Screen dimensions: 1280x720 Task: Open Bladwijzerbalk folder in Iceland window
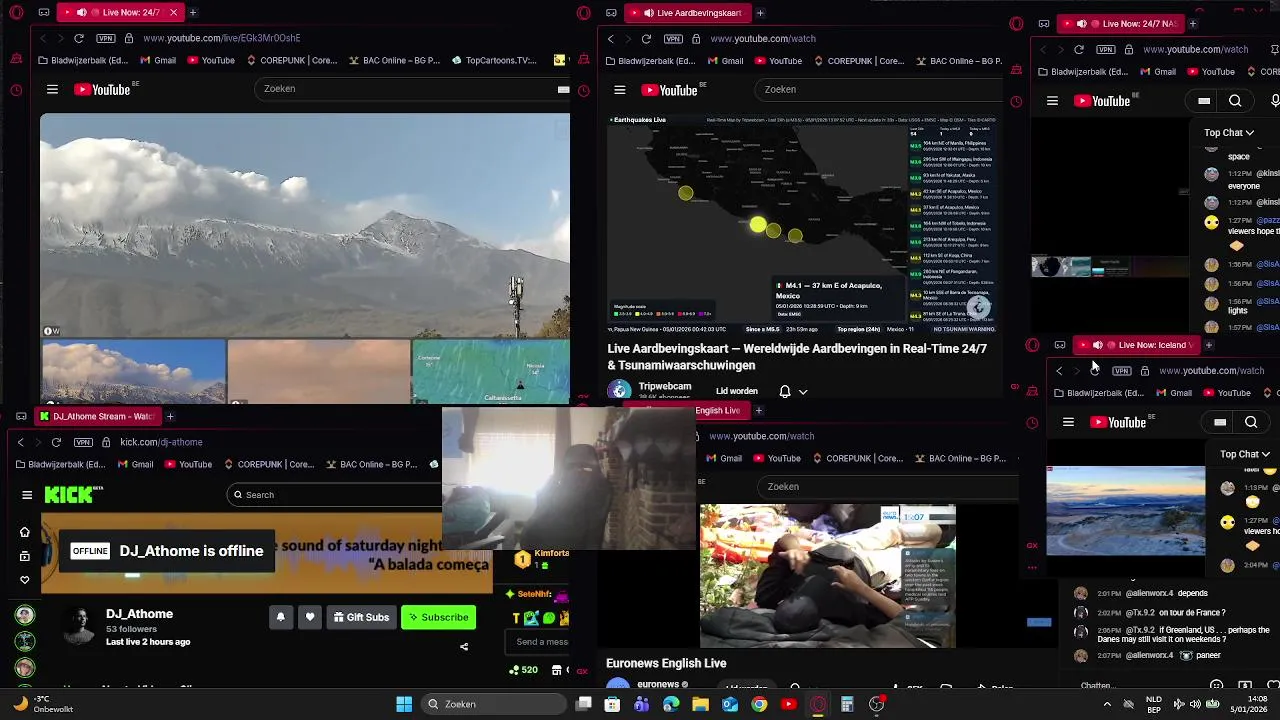[1101, 393]
